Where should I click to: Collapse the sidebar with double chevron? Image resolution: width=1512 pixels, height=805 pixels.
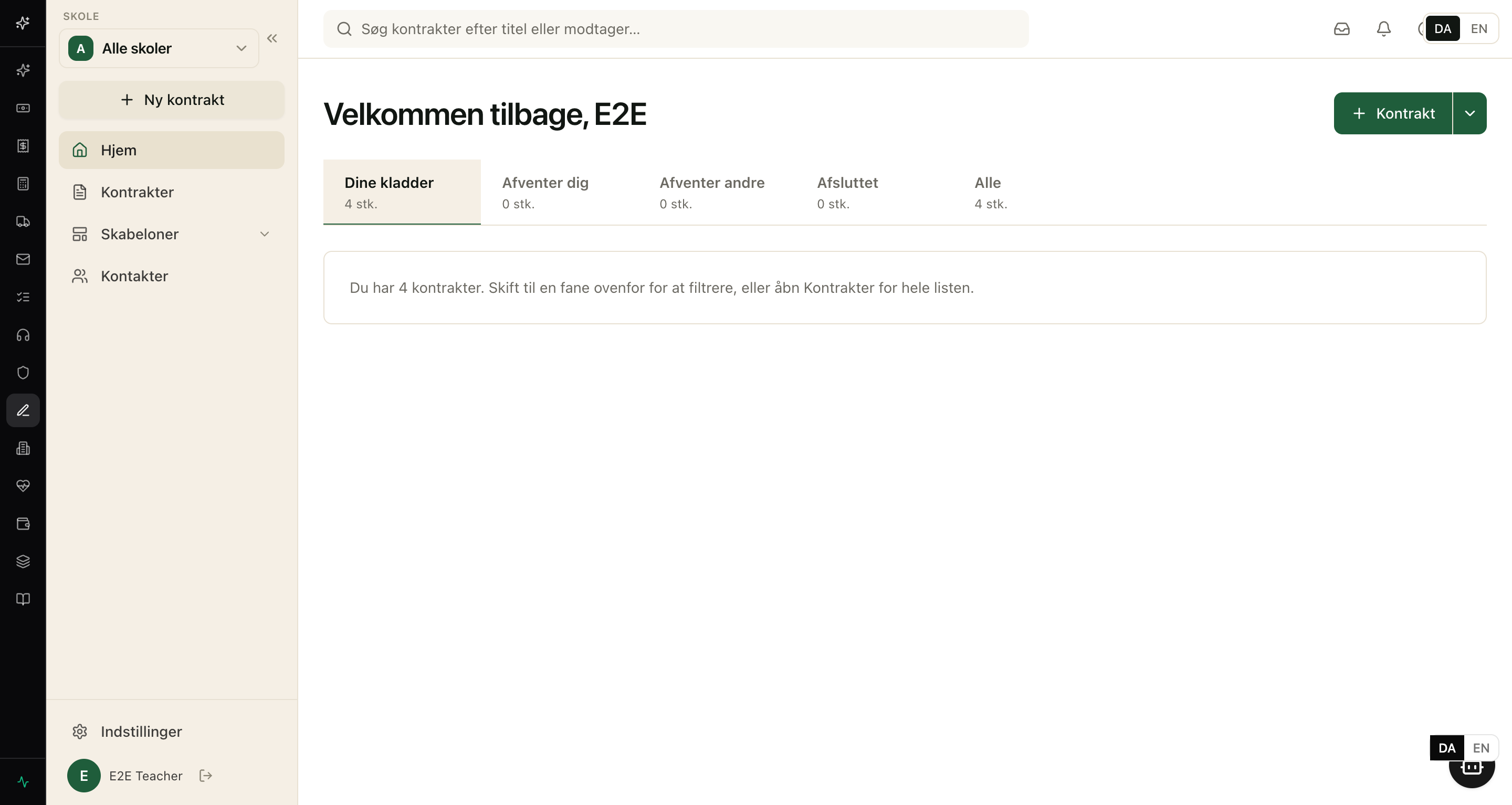(272, 39)
